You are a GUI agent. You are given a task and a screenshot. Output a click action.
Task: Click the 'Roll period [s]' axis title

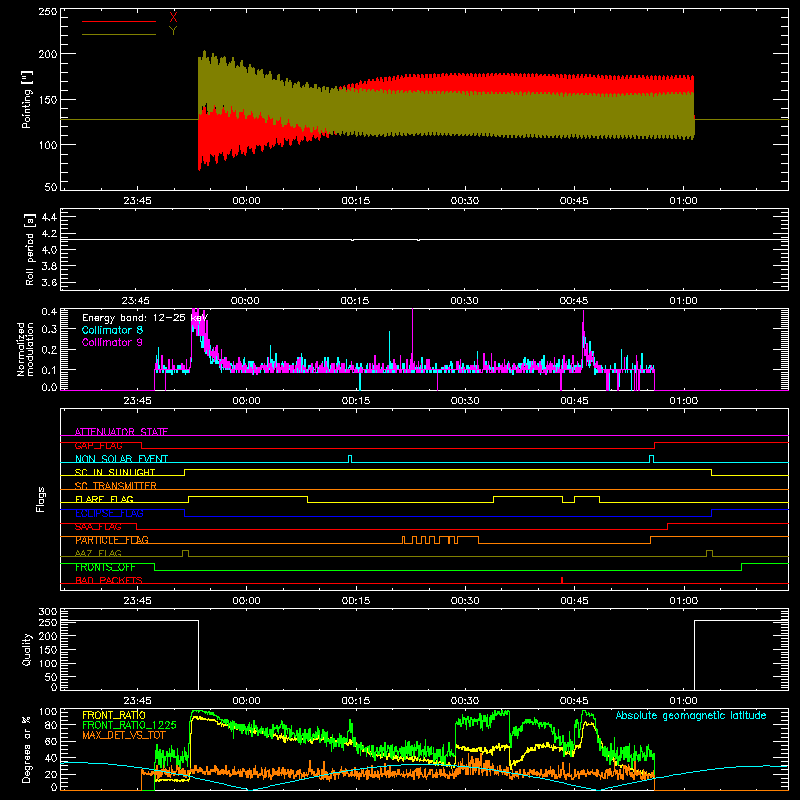coord(30,249)
